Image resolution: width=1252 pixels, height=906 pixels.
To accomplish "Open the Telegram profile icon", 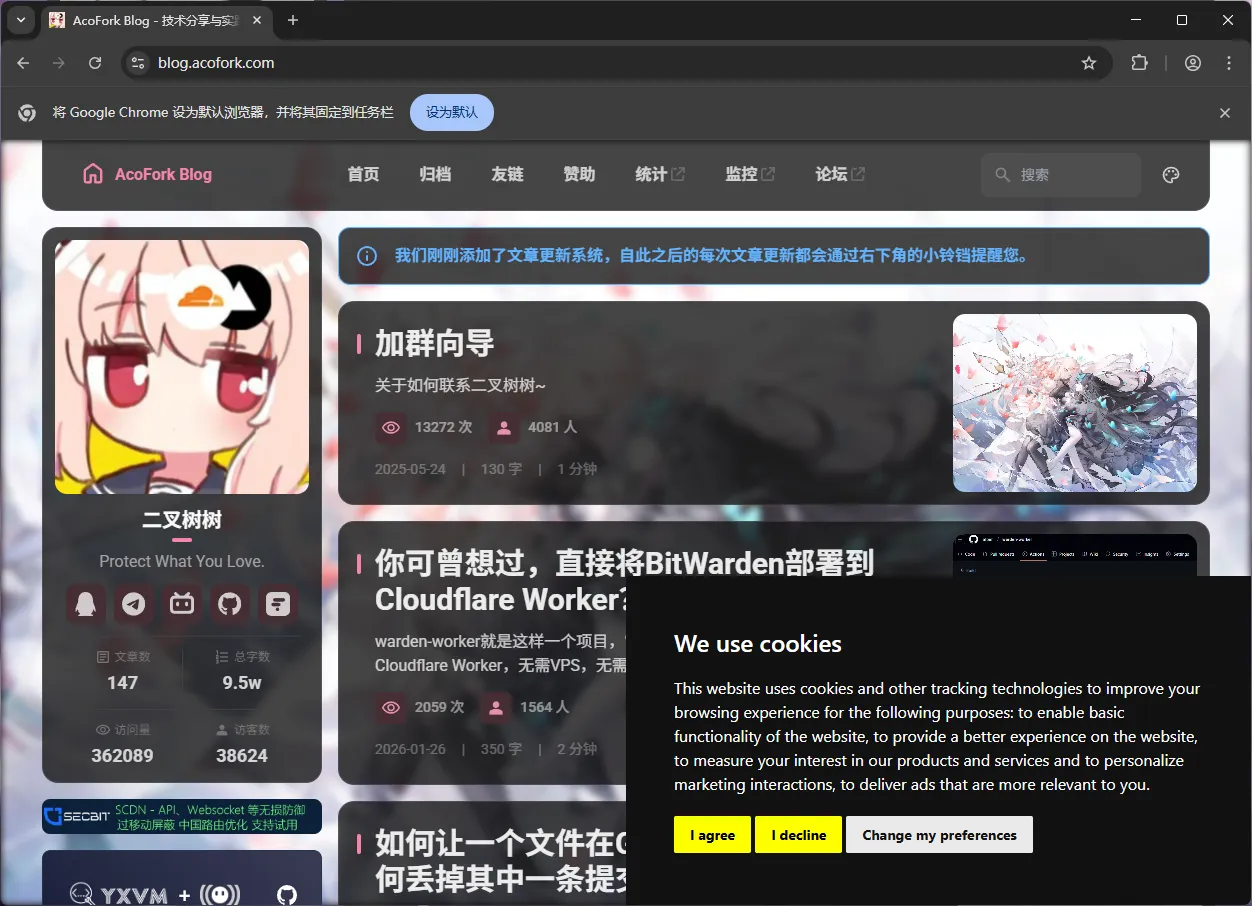I will (134, 604).
